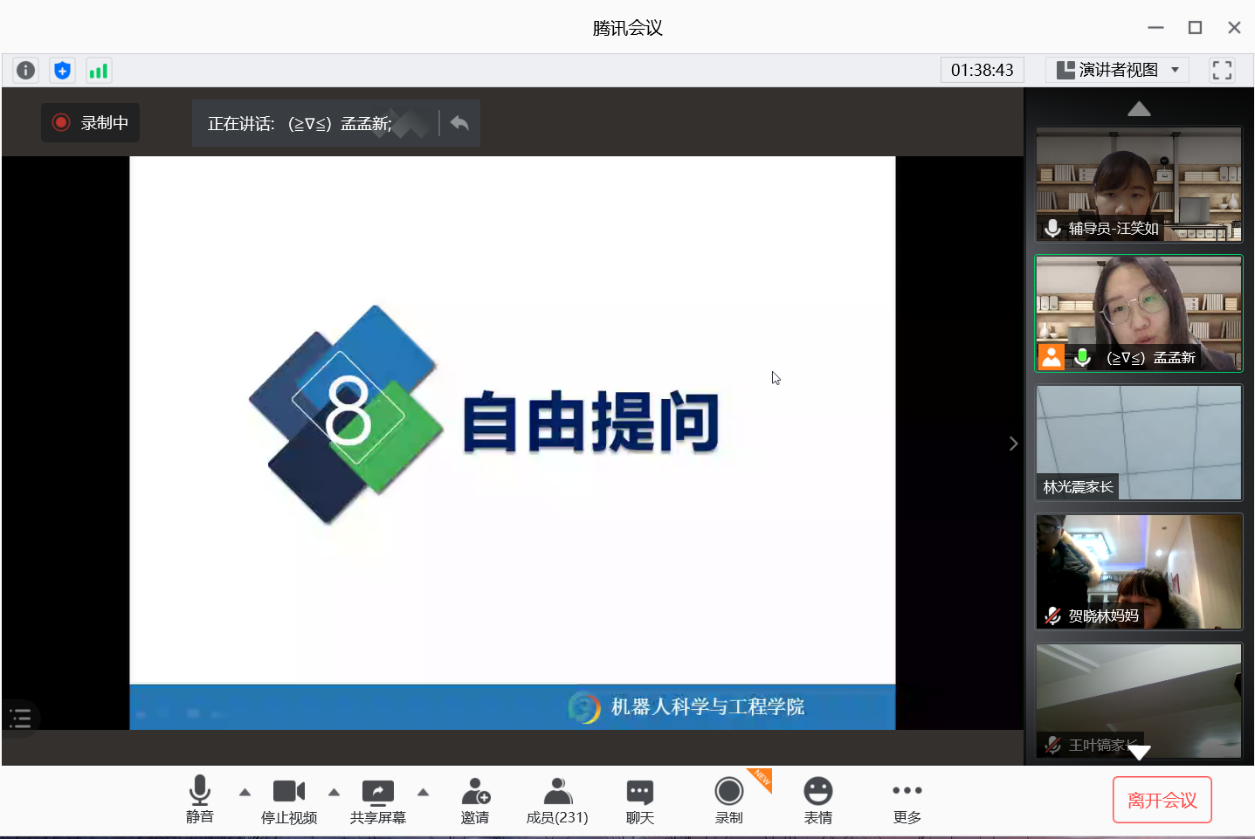
Task: Open the meeting info icon
Action: 26,70
